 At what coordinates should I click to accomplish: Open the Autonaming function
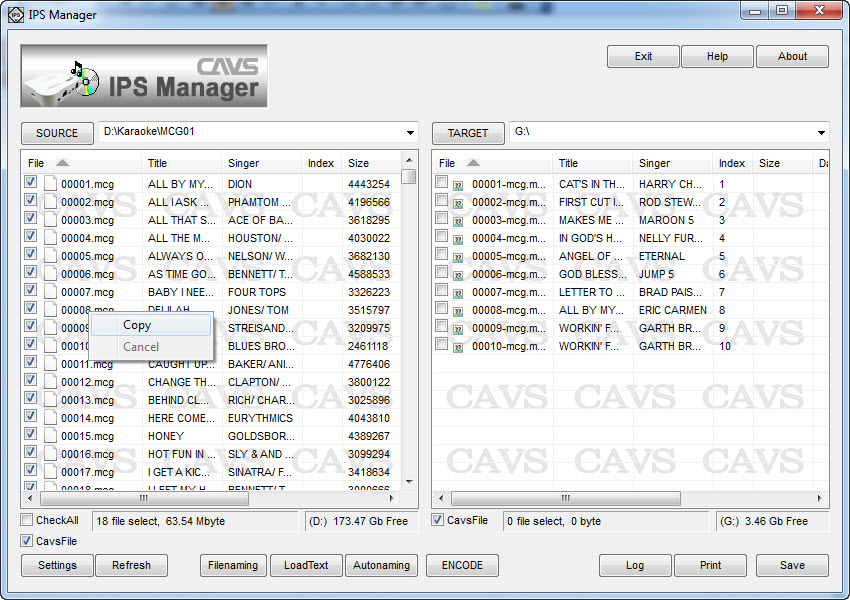pos(382,565)
